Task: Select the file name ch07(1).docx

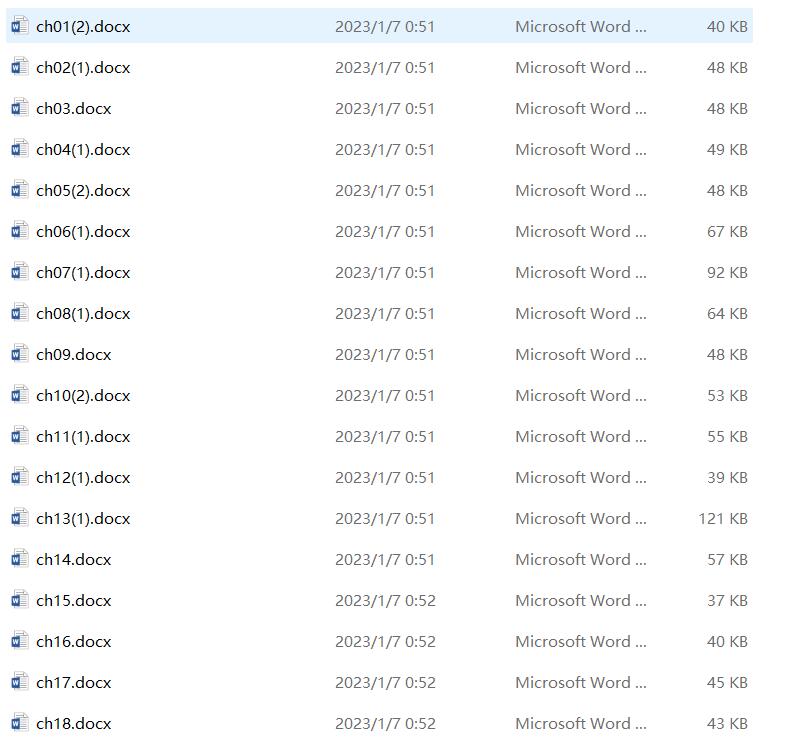Action: pos(83,273)
